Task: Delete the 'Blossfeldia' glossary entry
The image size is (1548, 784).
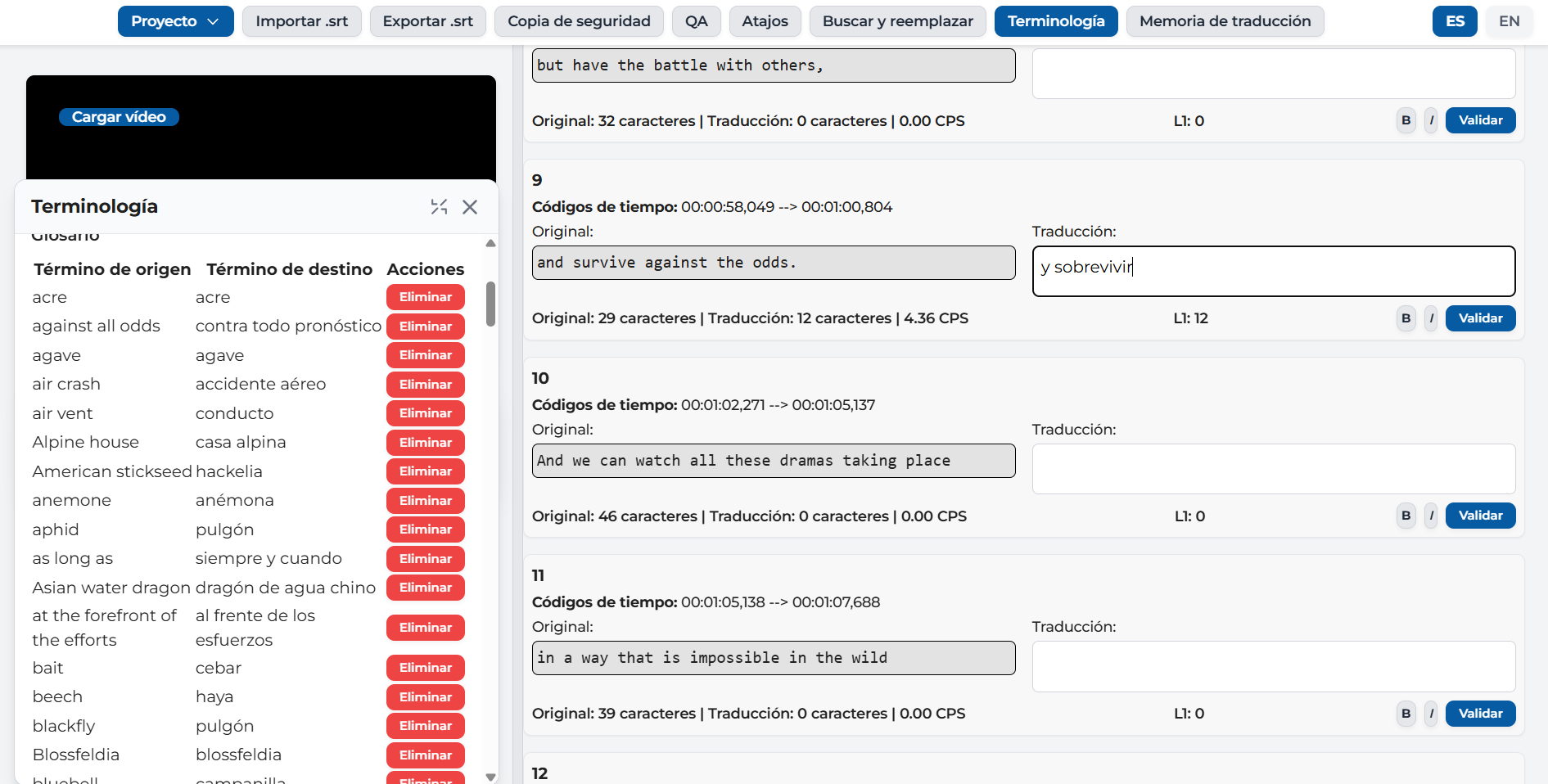Action: coord(426,755)
